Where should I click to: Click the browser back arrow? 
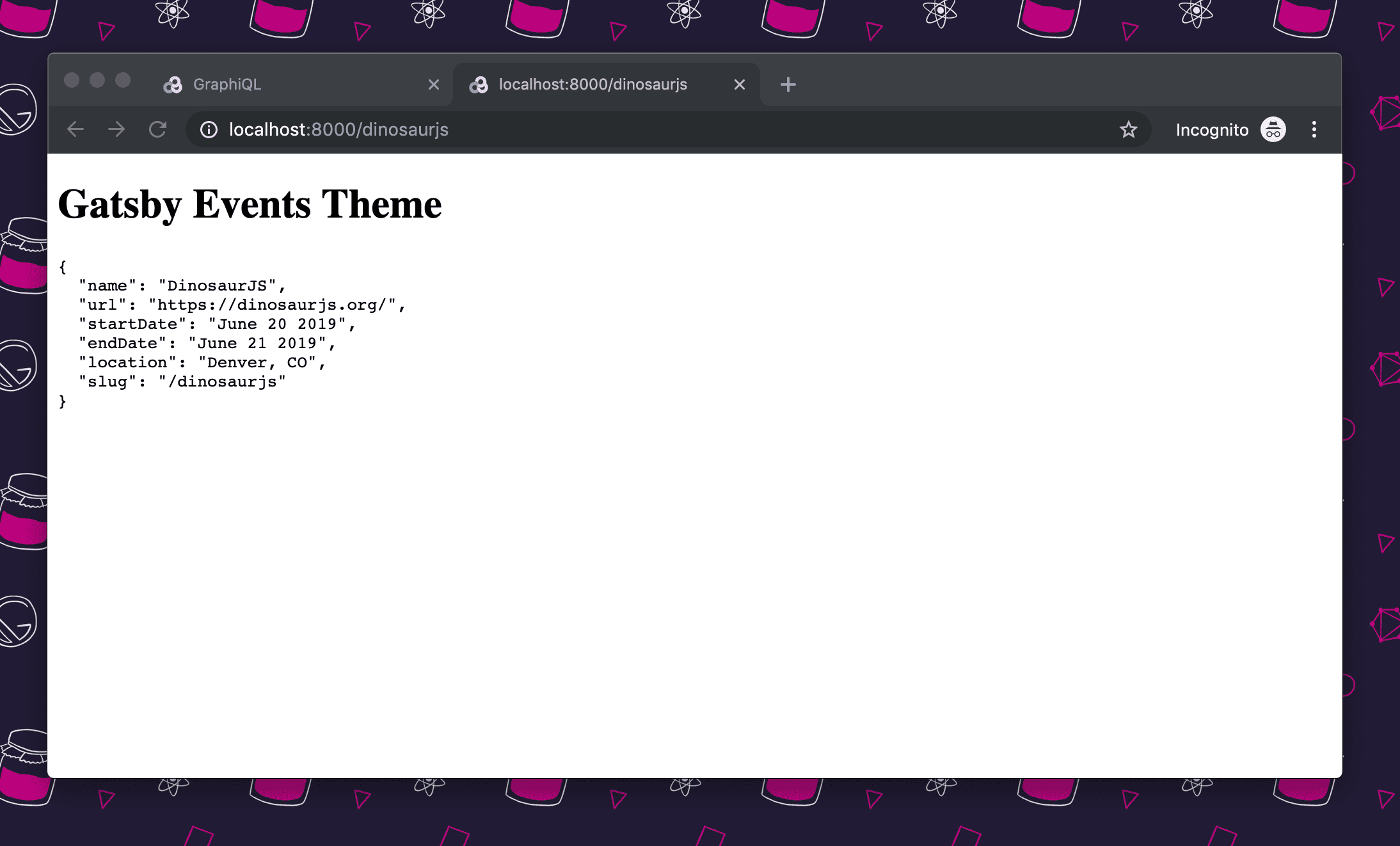[x=76, y=129]
